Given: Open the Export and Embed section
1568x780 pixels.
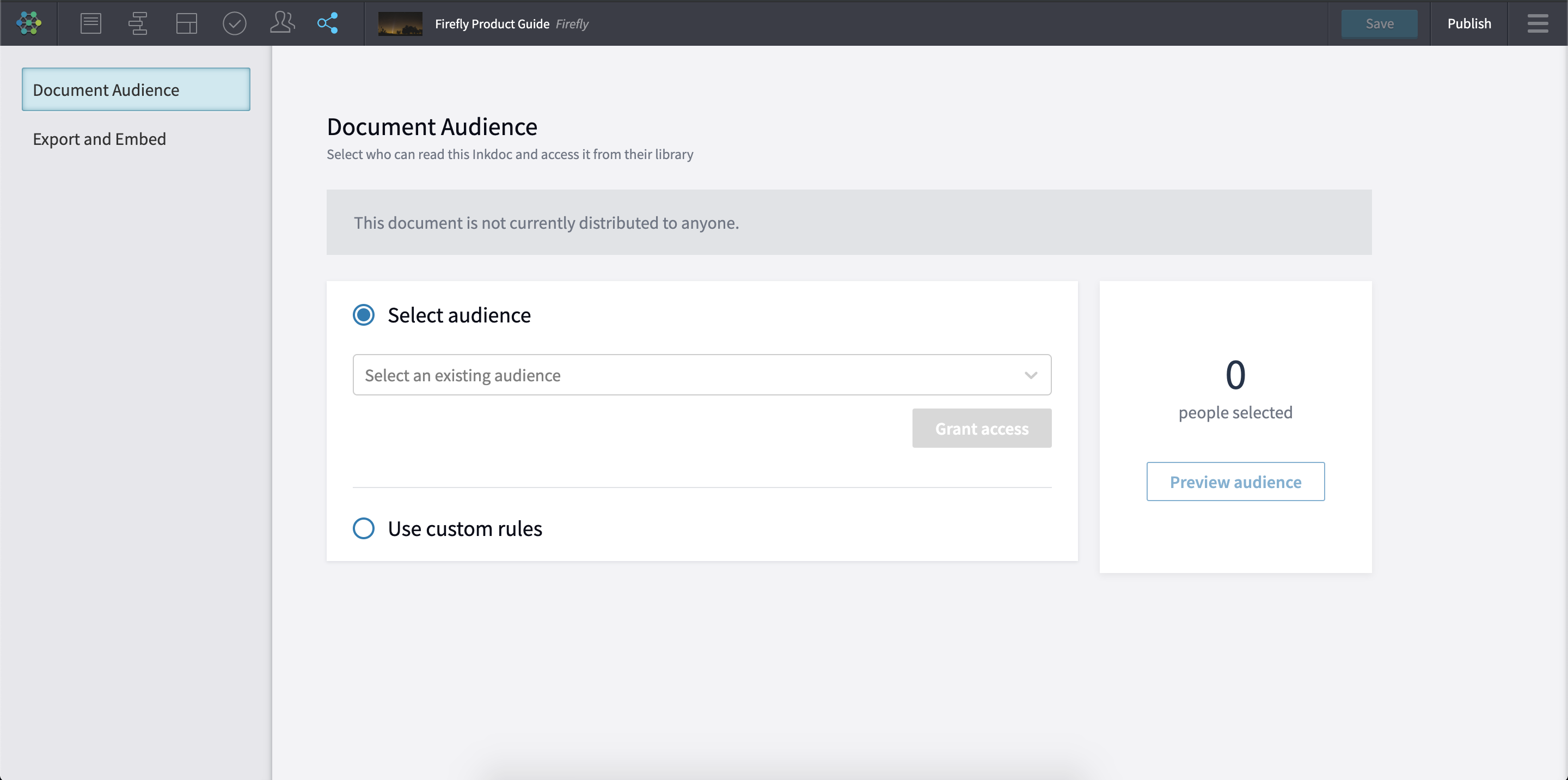Looking at the screenshot, I should pyautogui.click(x=99, y=139).
